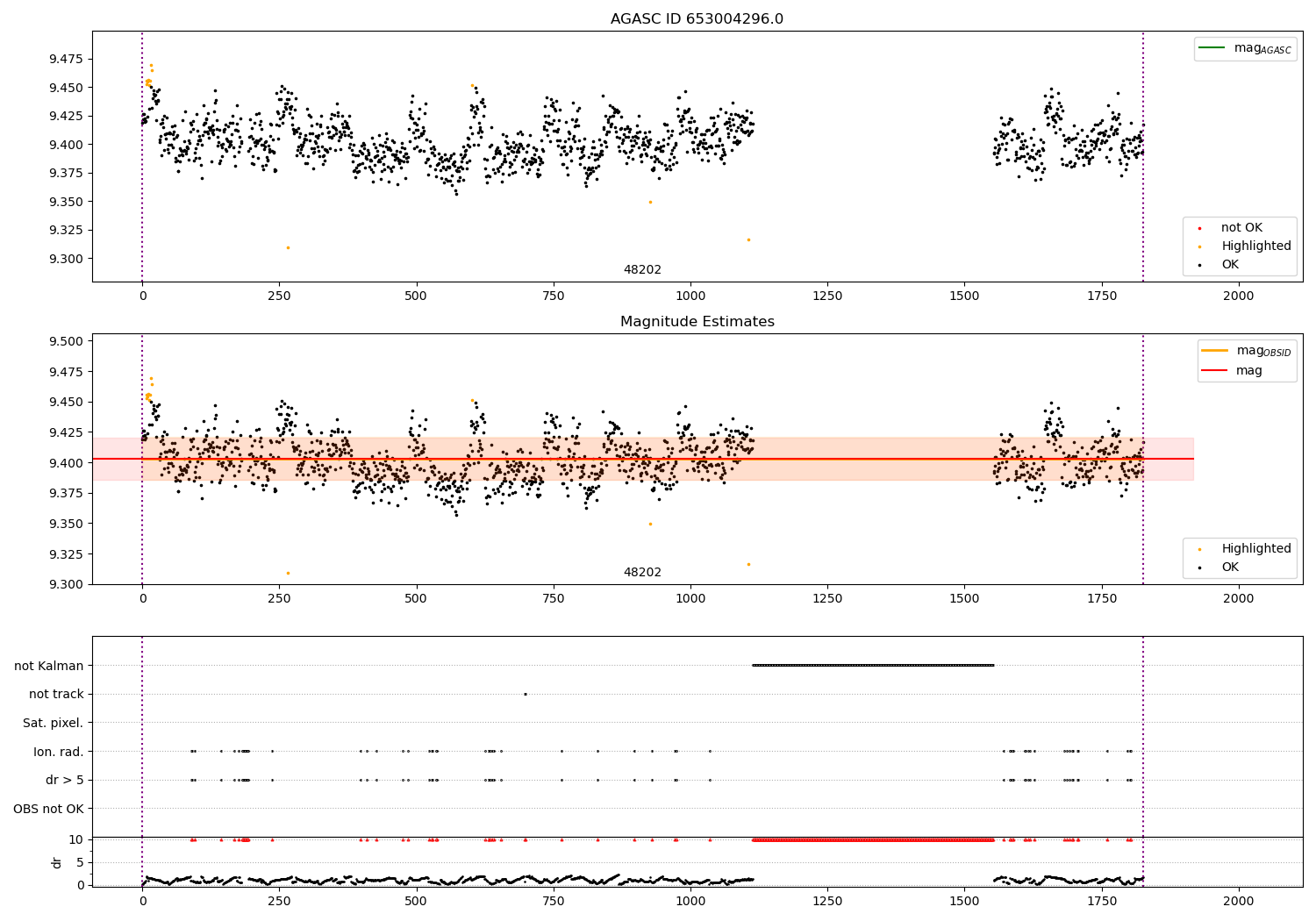The height and width of the screenshot is (921, 1316).
Task: Click the 'OBS not OK' row label
Action: [x=49, y=809]
